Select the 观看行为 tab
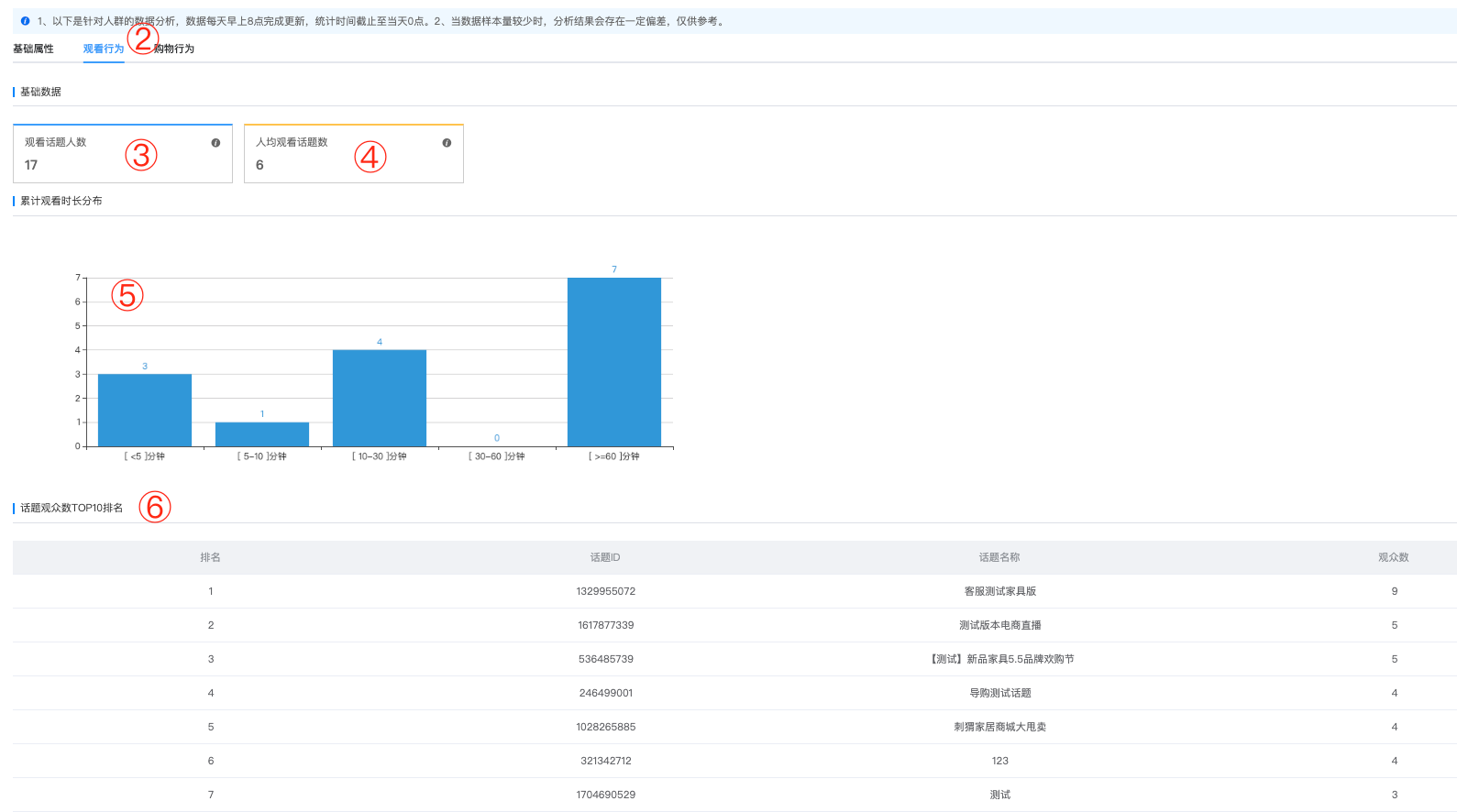Screen dimensions: 1457x812 pos(104,49)
